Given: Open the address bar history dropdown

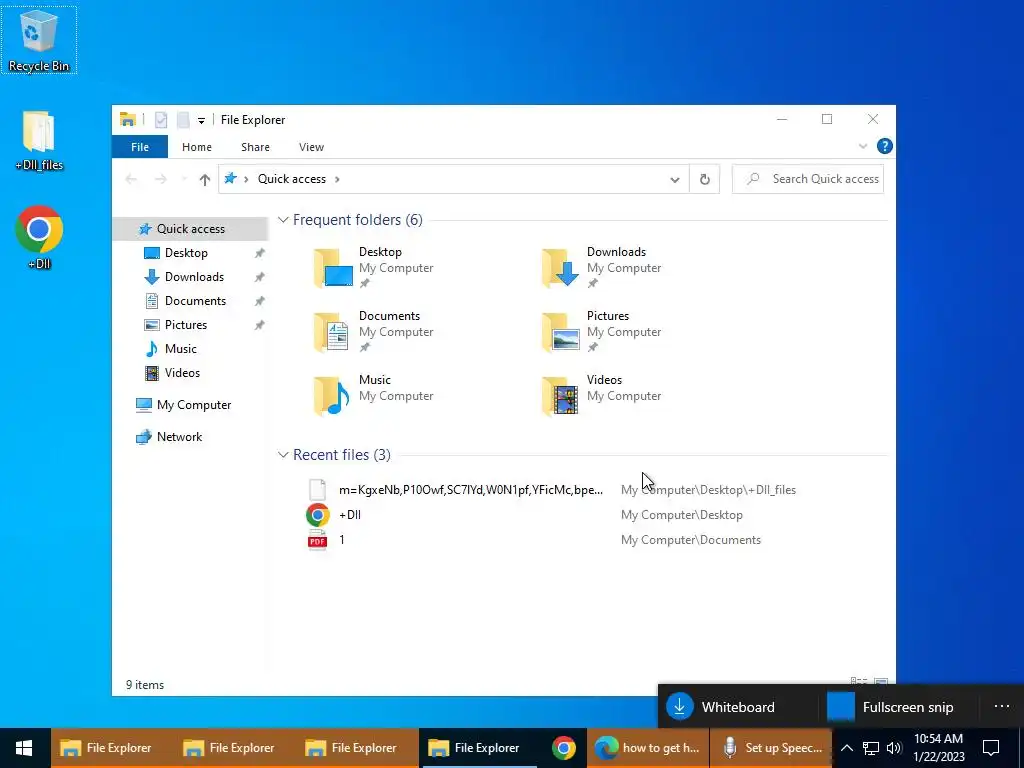Looking at the screenshot, I should [675, 180].
